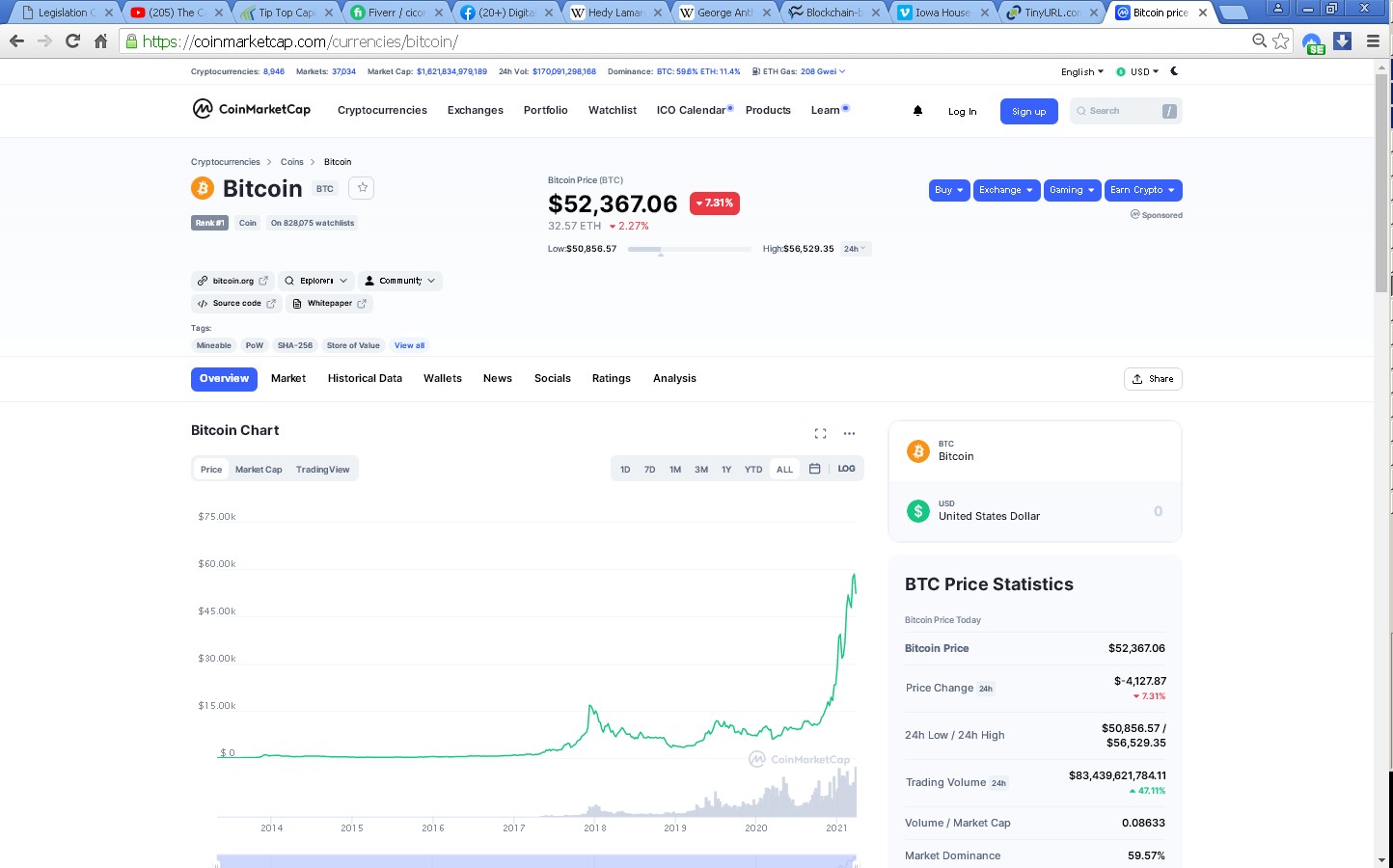Open the notifications bell

pos(917,111)
